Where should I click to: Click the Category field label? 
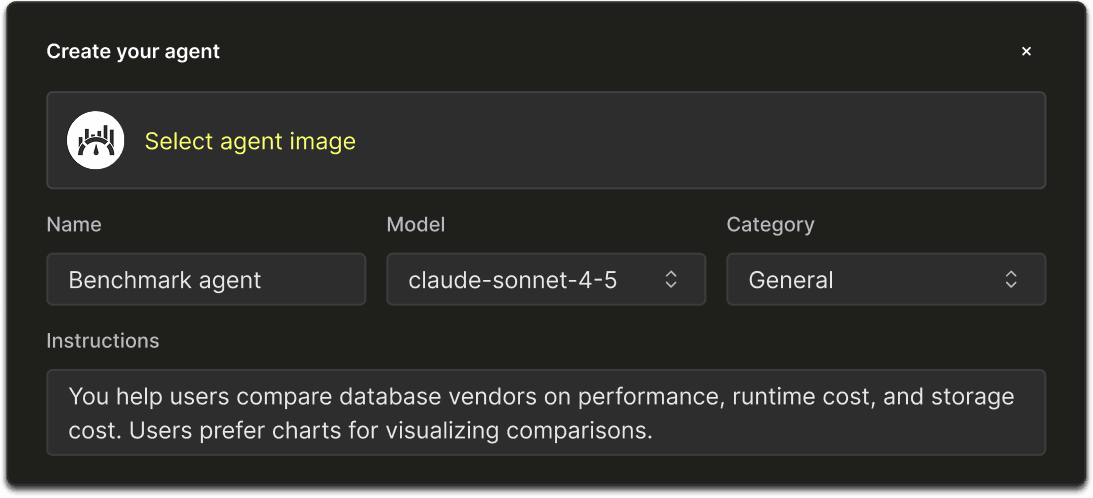click(770, 225)
